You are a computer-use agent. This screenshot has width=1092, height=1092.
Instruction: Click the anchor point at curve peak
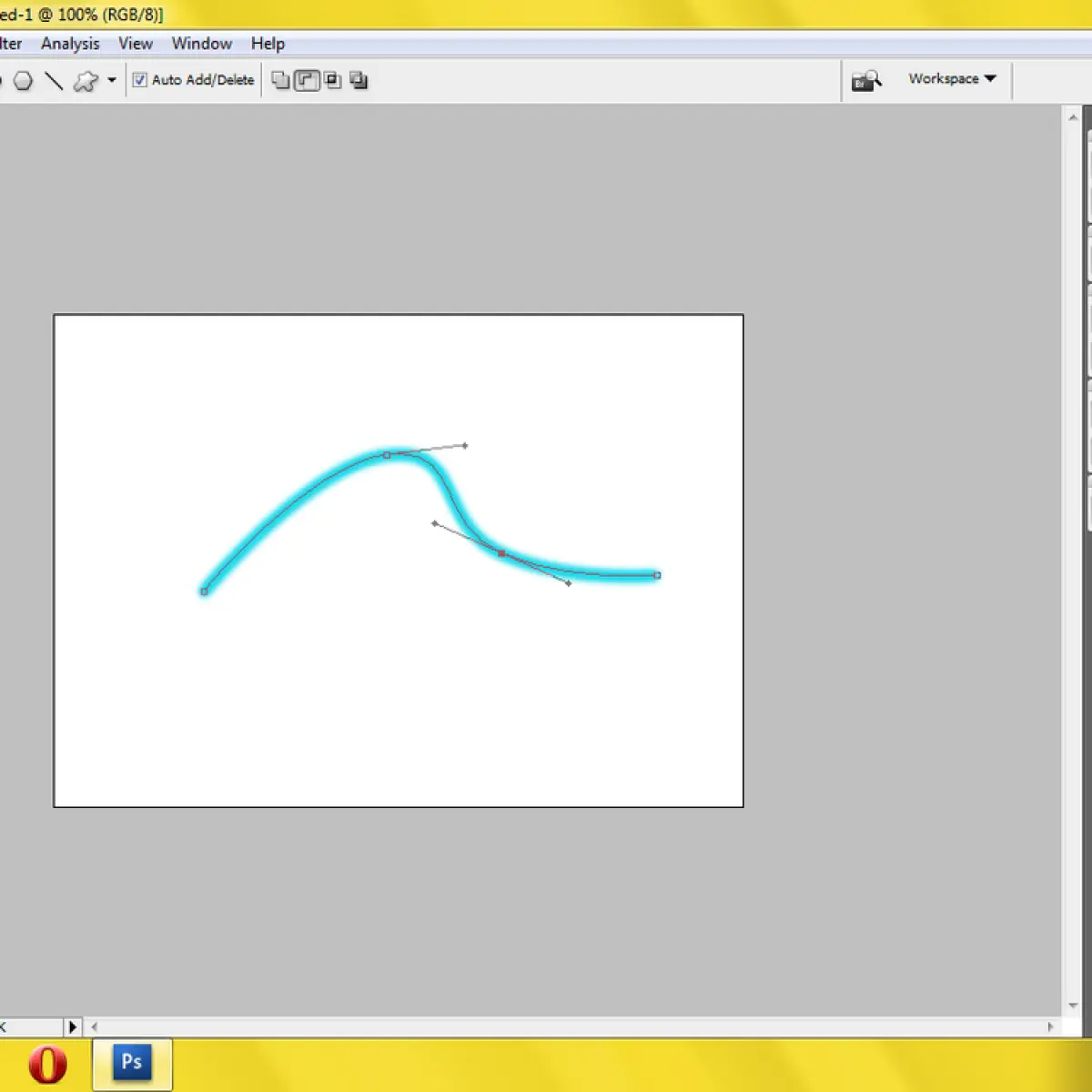pos(387,455)
